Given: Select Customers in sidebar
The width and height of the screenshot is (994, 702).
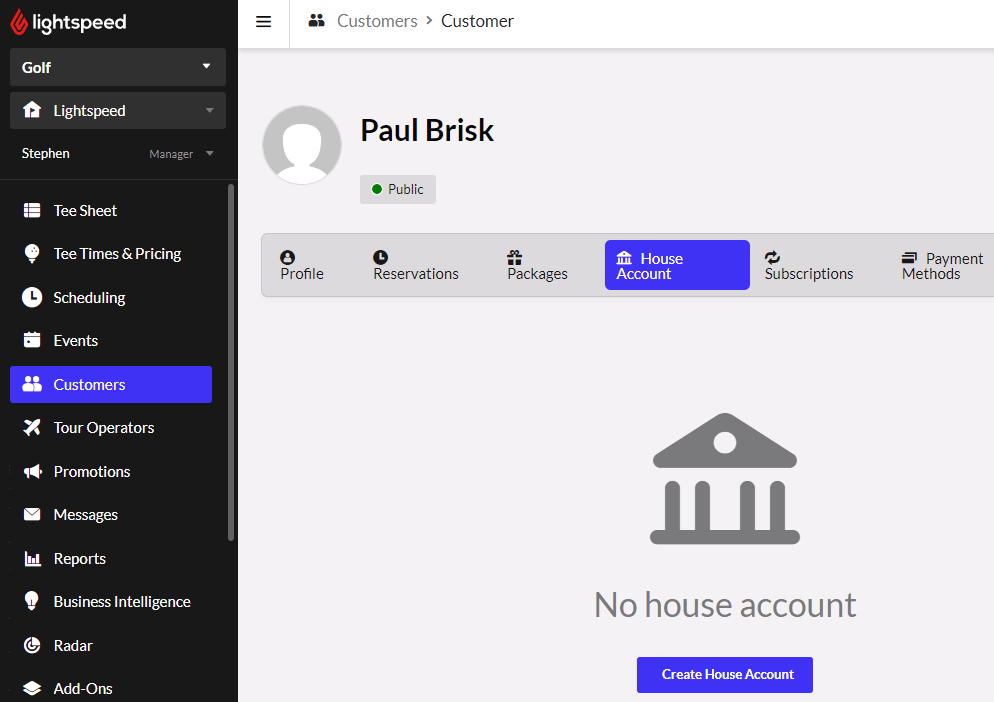Looking at the screenshot, I should (111, 384).
